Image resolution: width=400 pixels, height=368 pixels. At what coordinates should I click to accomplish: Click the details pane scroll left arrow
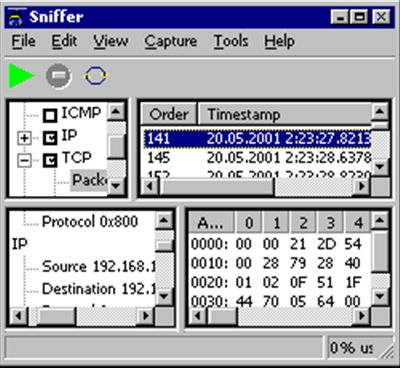[x=19, y=315]
